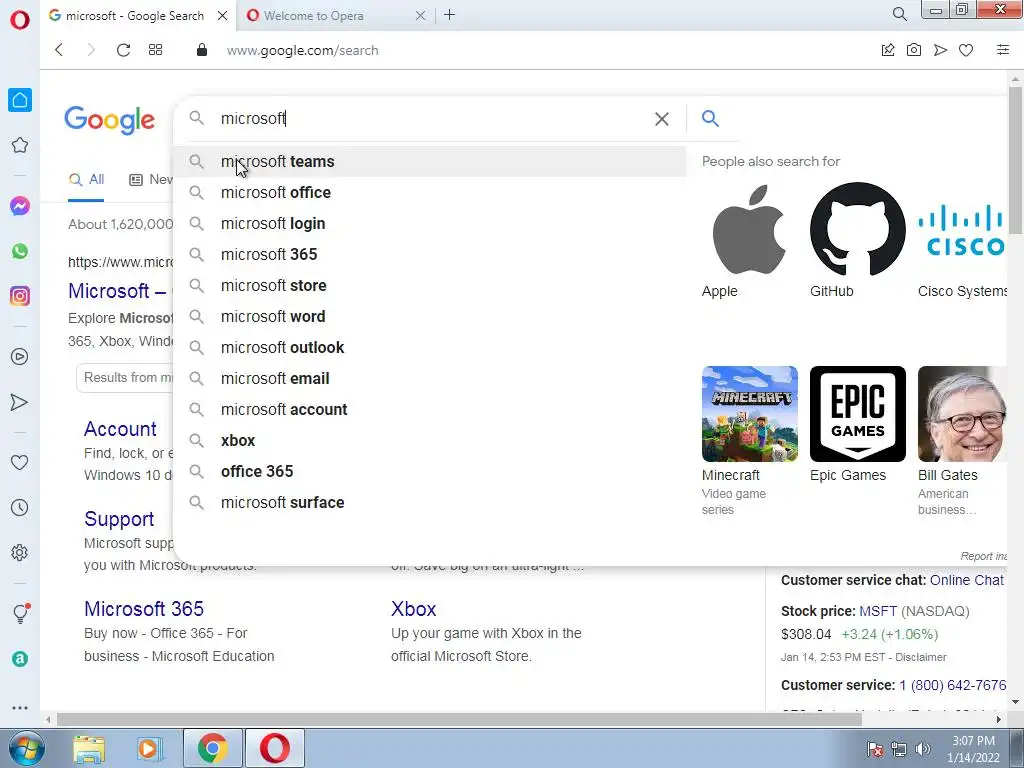Choose suggestion 'microsoft surface'

click(430, 502)
